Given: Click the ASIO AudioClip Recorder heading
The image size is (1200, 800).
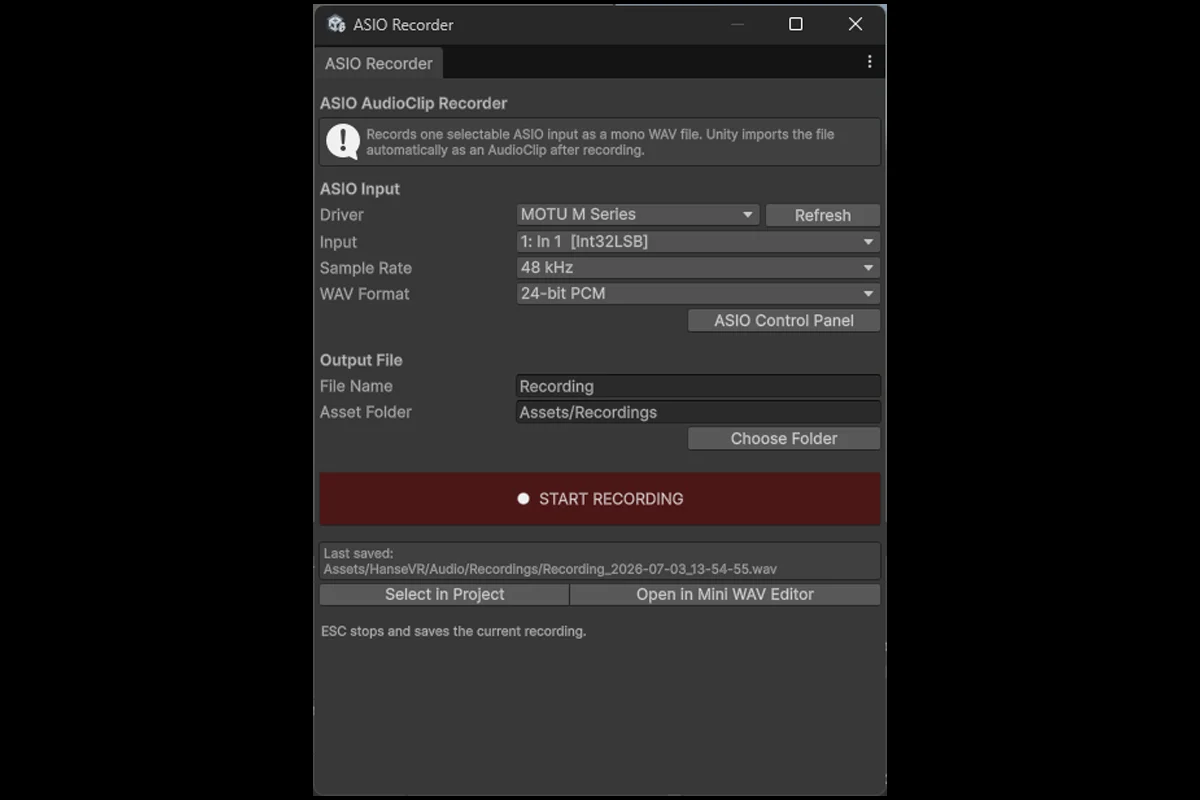Looking at the screenshot, I should click(413, 103).
